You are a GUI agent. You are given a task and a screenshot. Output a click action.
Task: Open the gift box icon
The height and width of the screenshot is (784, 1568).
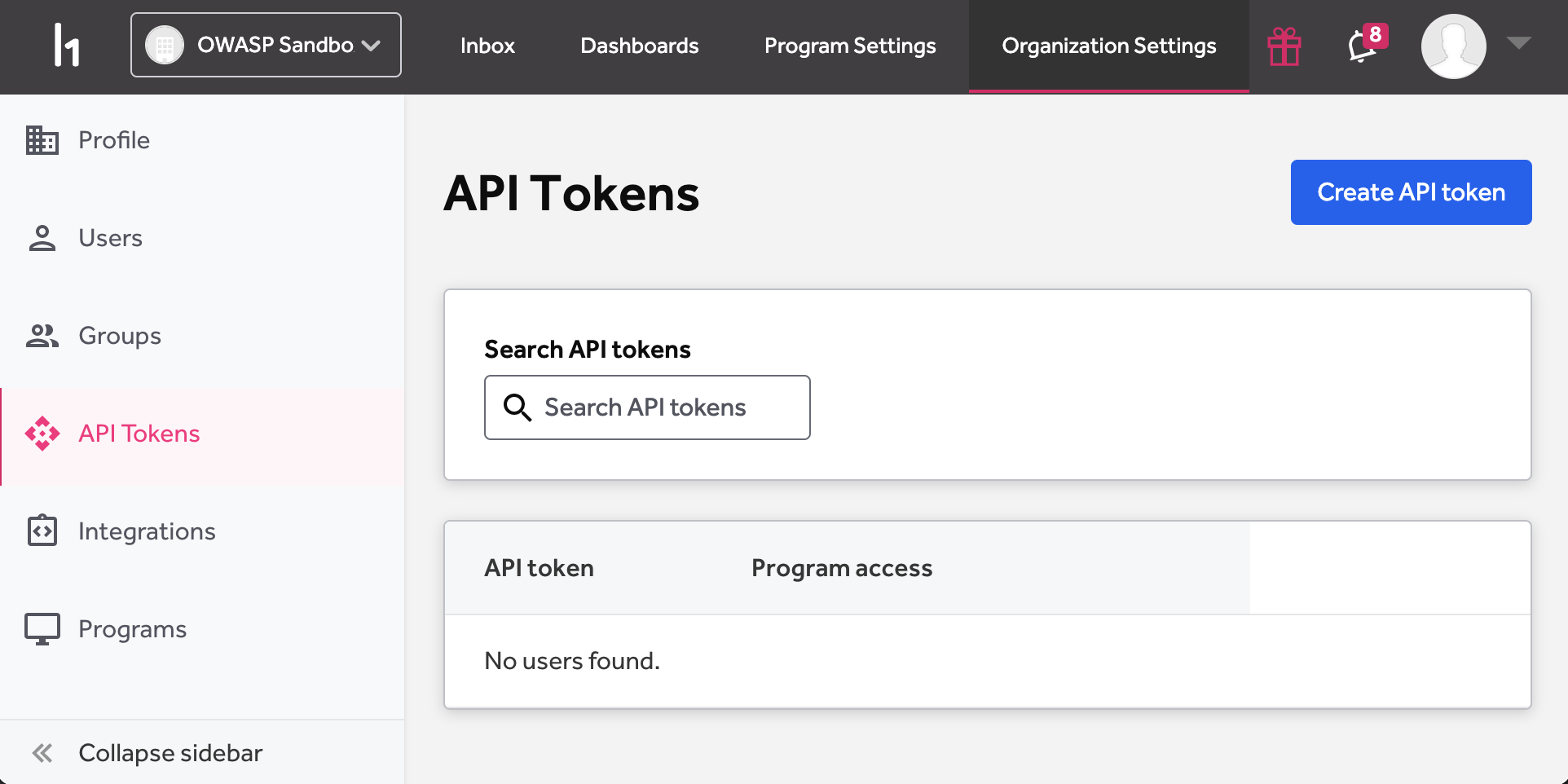(x=1284, y=46)
